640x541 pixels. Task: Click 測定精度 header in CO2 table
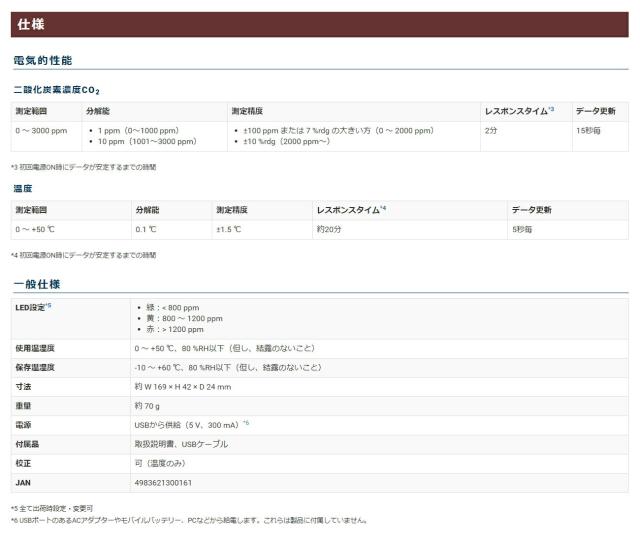(x=247, y=111)
